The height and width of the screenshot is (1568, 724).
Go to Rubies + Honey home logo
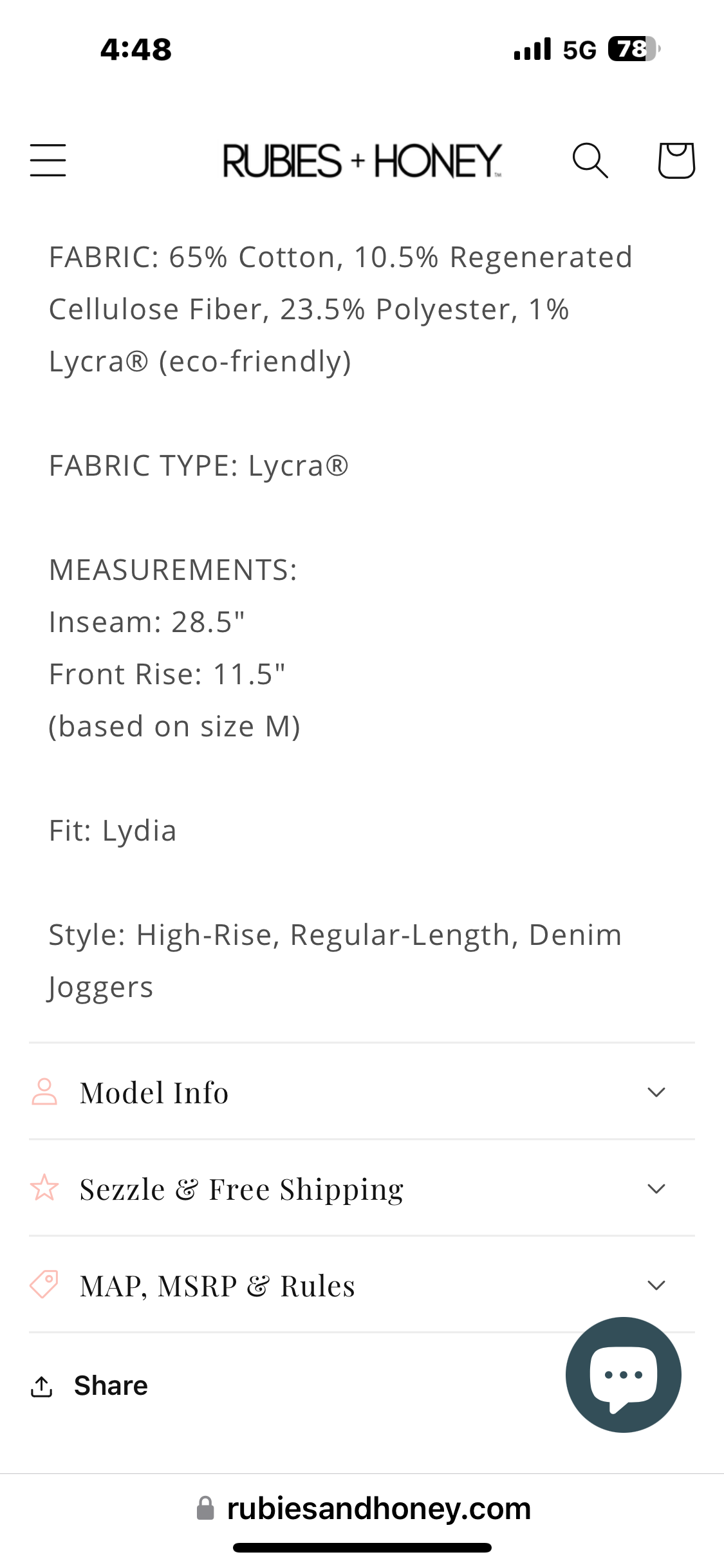[362, 161]
